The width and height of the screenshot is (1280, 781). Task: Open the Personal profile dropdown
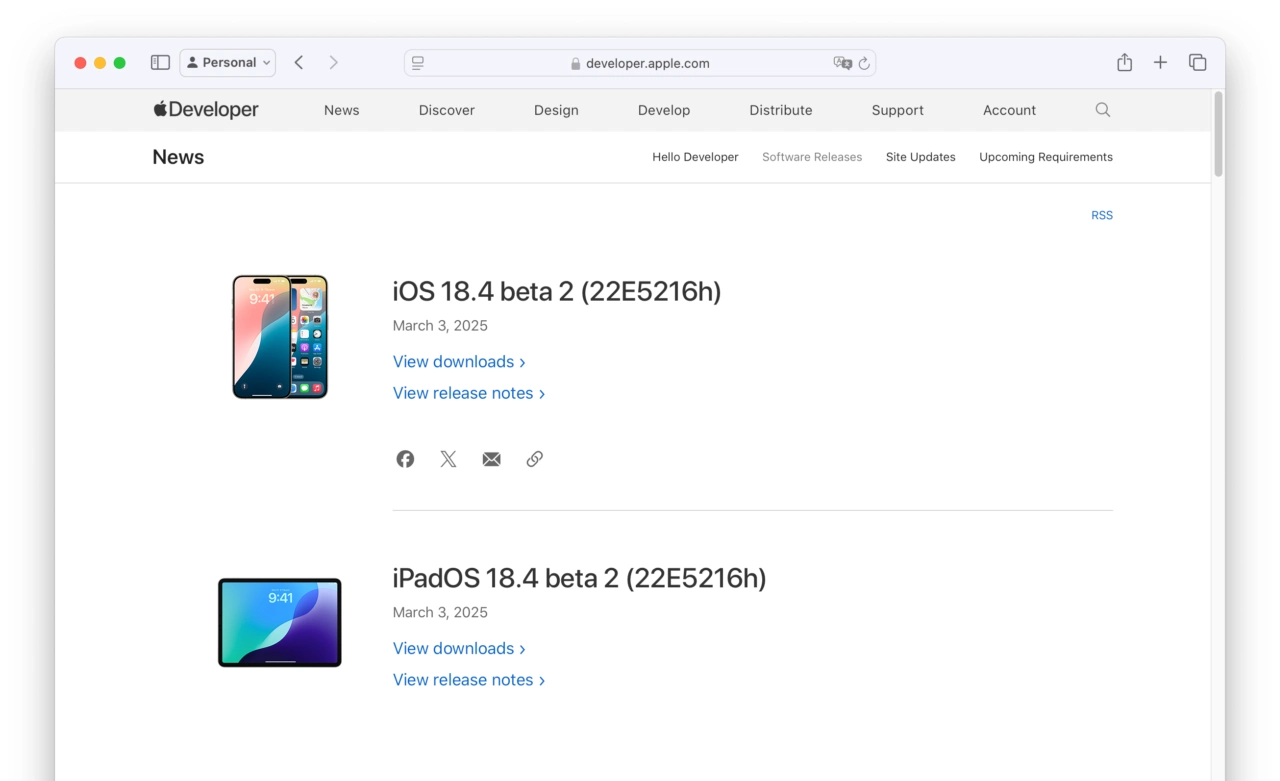[x=228, y=63]
